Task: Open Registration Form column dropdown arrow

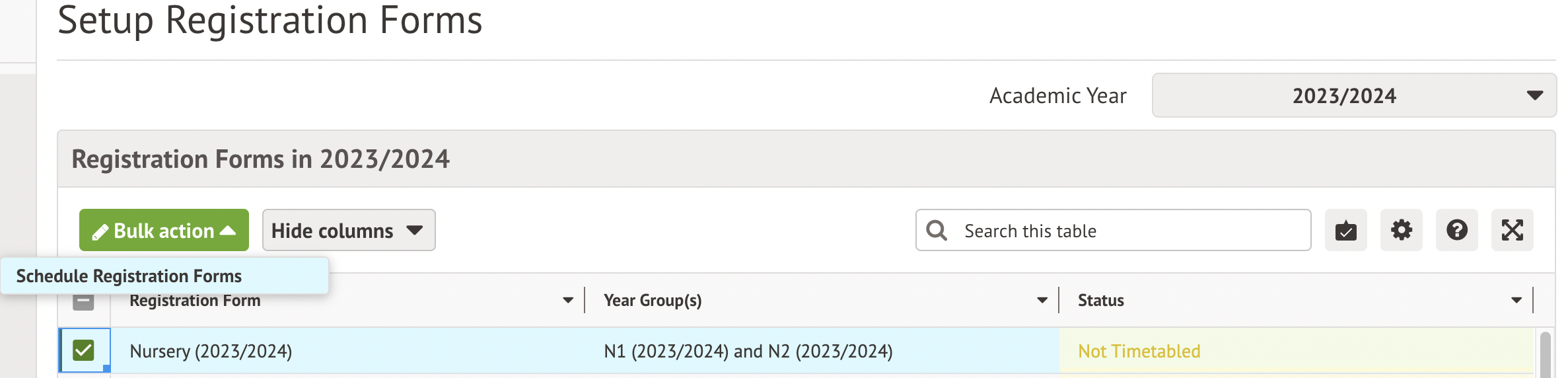Action: 567,301
